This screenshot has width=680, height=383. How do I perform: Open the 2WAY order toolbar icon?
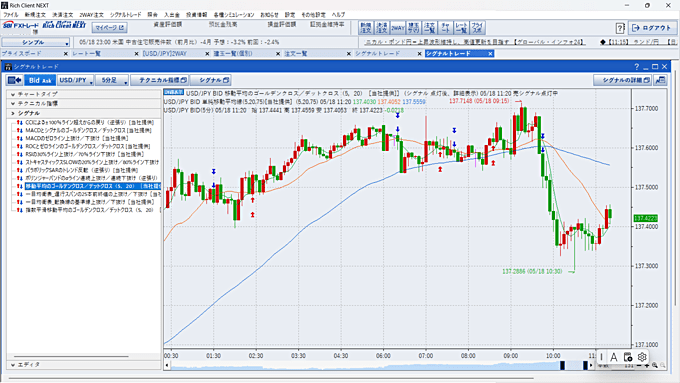click(x=398, y=28)
